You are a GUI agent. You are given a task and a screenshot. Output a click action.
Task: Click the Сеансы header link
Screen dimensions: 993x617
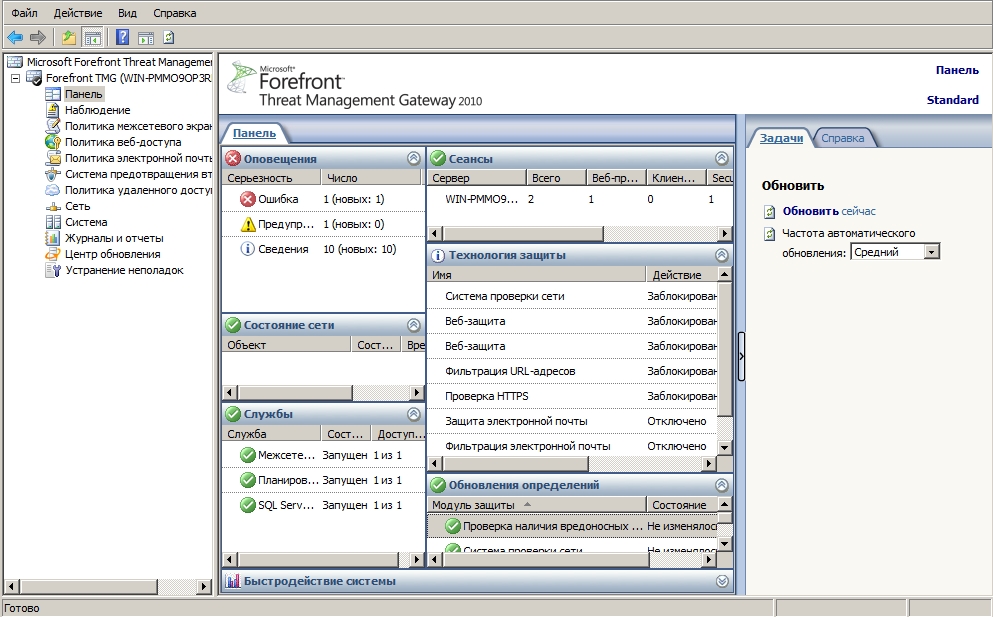[471, 159]
